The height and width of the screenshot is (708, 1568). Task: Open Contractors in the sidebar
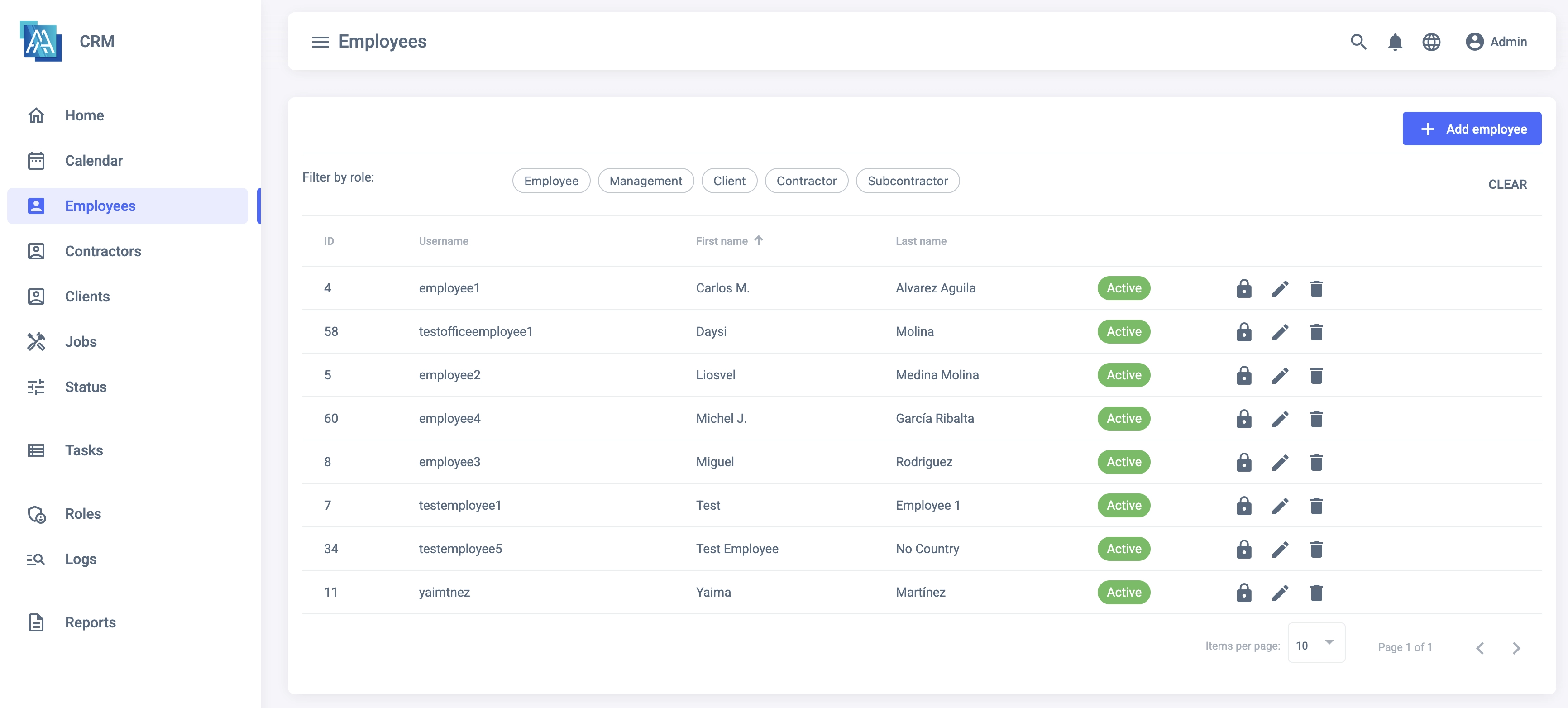click(103, 251)
